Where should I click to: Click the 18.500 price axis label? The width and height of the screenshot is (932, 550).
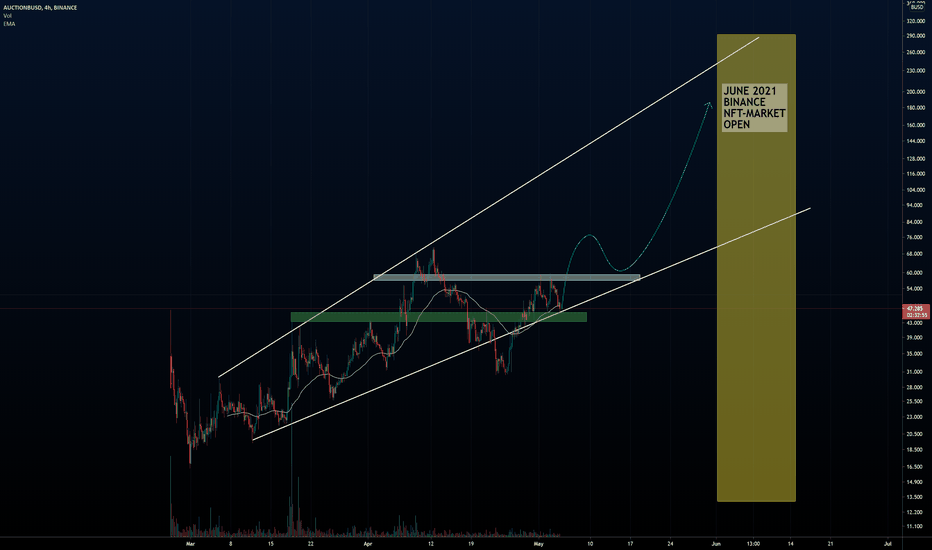pos(916,450)
